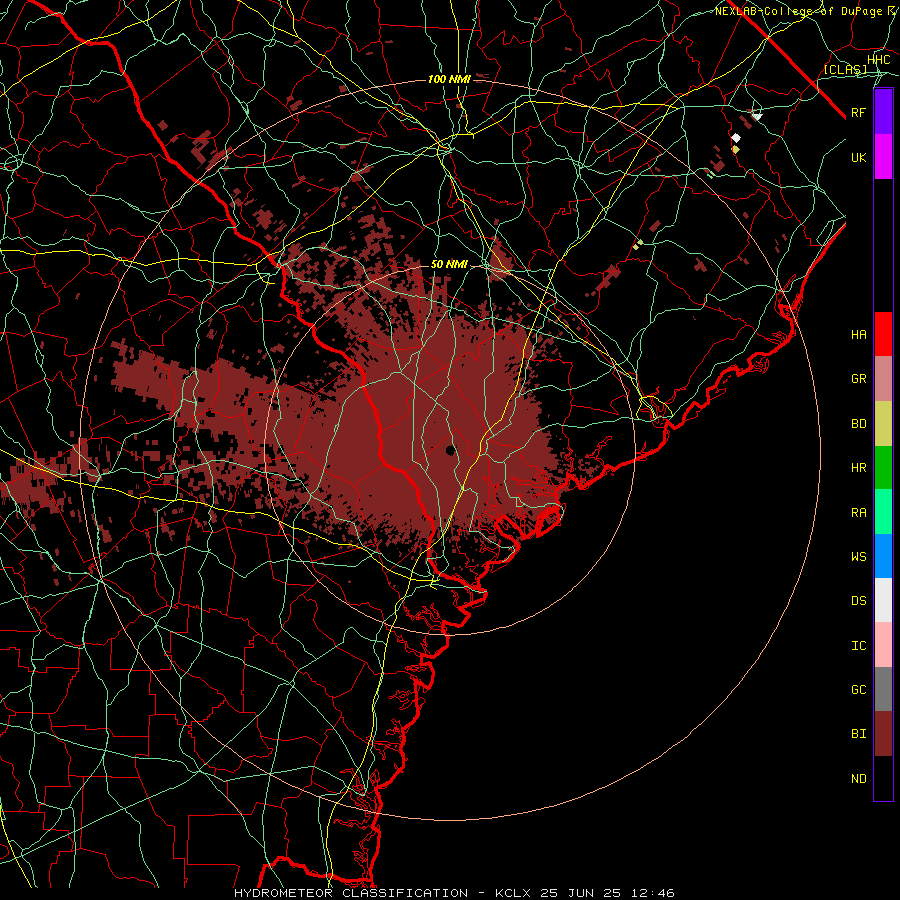900x900 pixels.
Task: Click the ND legend label
Action: coord(858,779)
